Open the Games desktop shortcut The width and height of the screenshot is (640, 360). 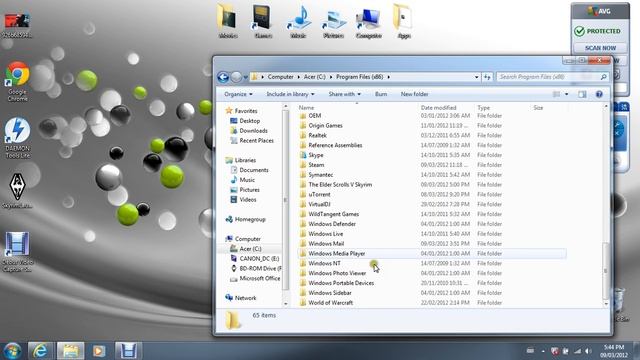tap(262, 22)
